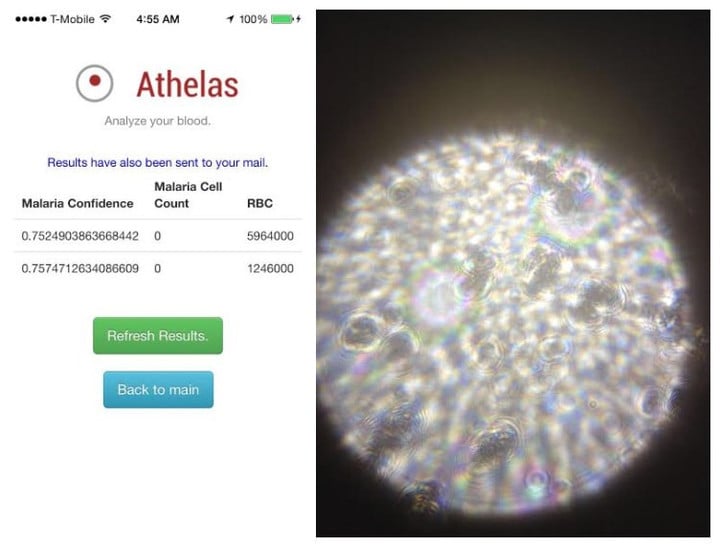Tap the results sent to mail message
Screen dimensions: 720x547
click(158, 162)
